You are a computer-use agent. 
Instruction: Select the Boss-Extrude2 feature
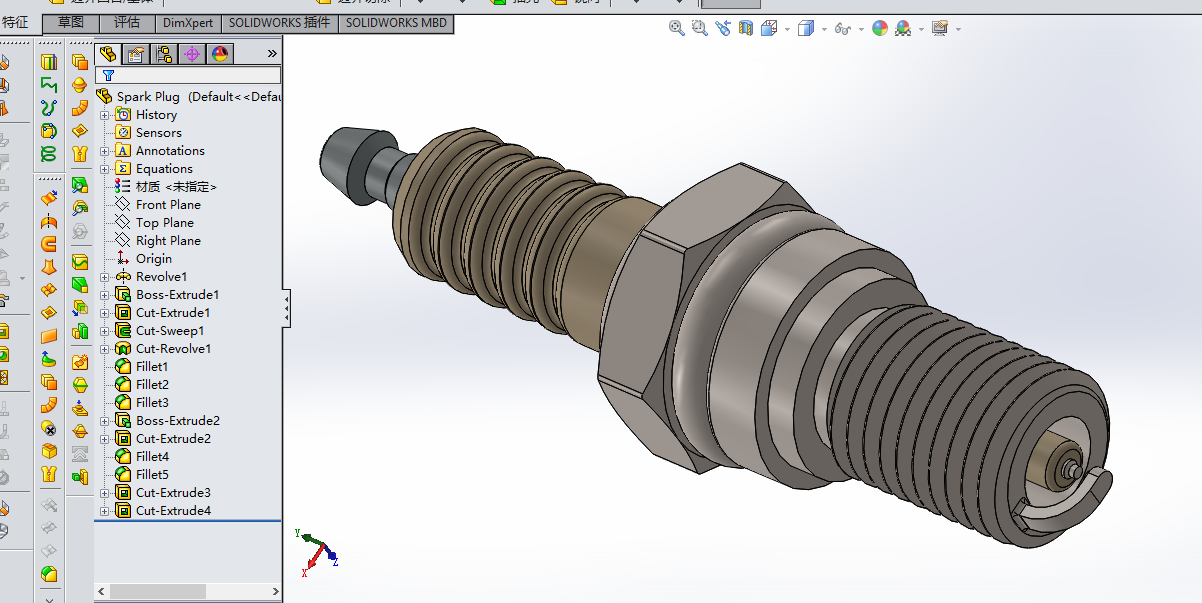click(x=178, y=421)
